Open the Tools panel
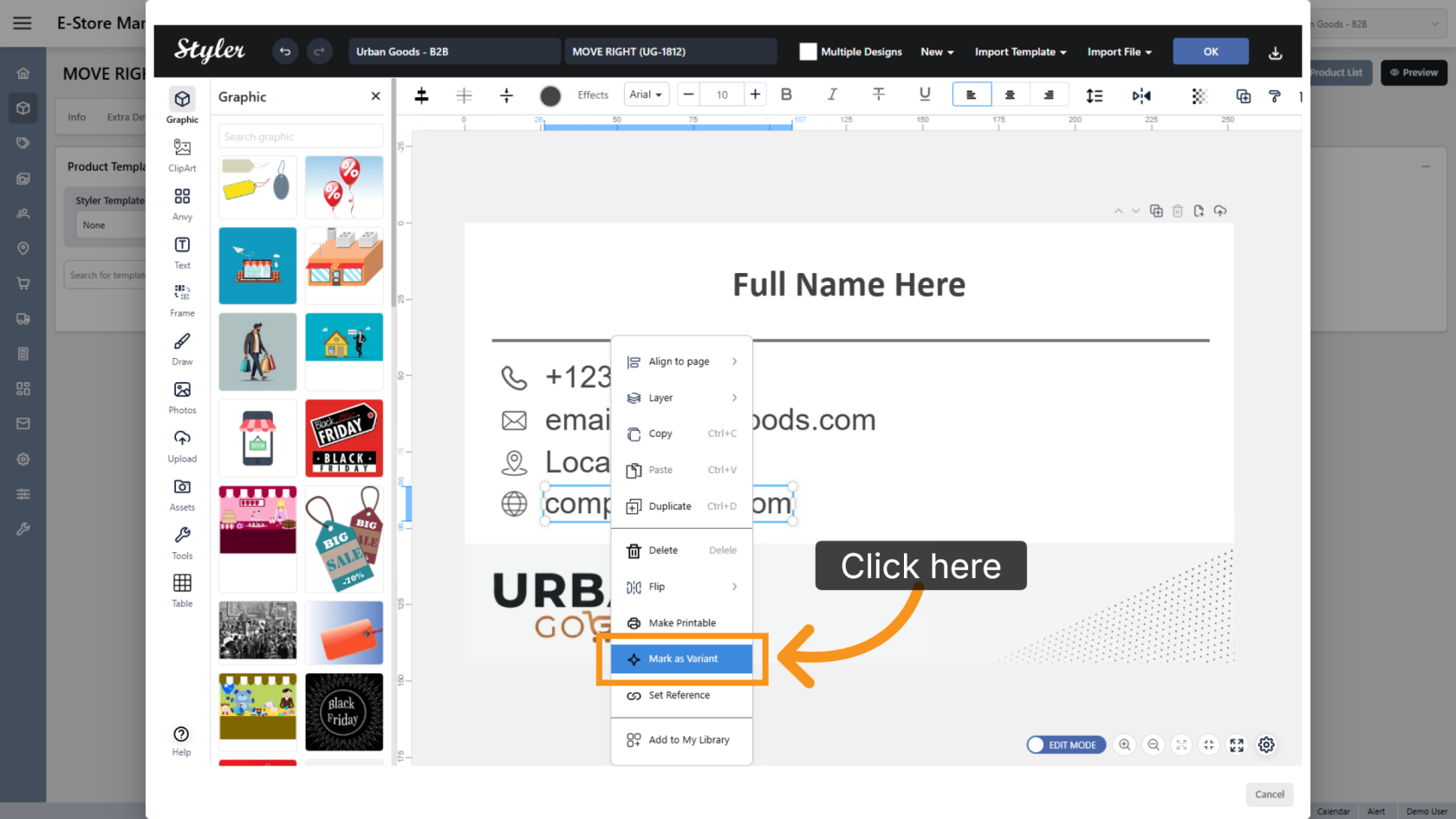Screen dimensions: 1456x819 [x=182, y=543]
